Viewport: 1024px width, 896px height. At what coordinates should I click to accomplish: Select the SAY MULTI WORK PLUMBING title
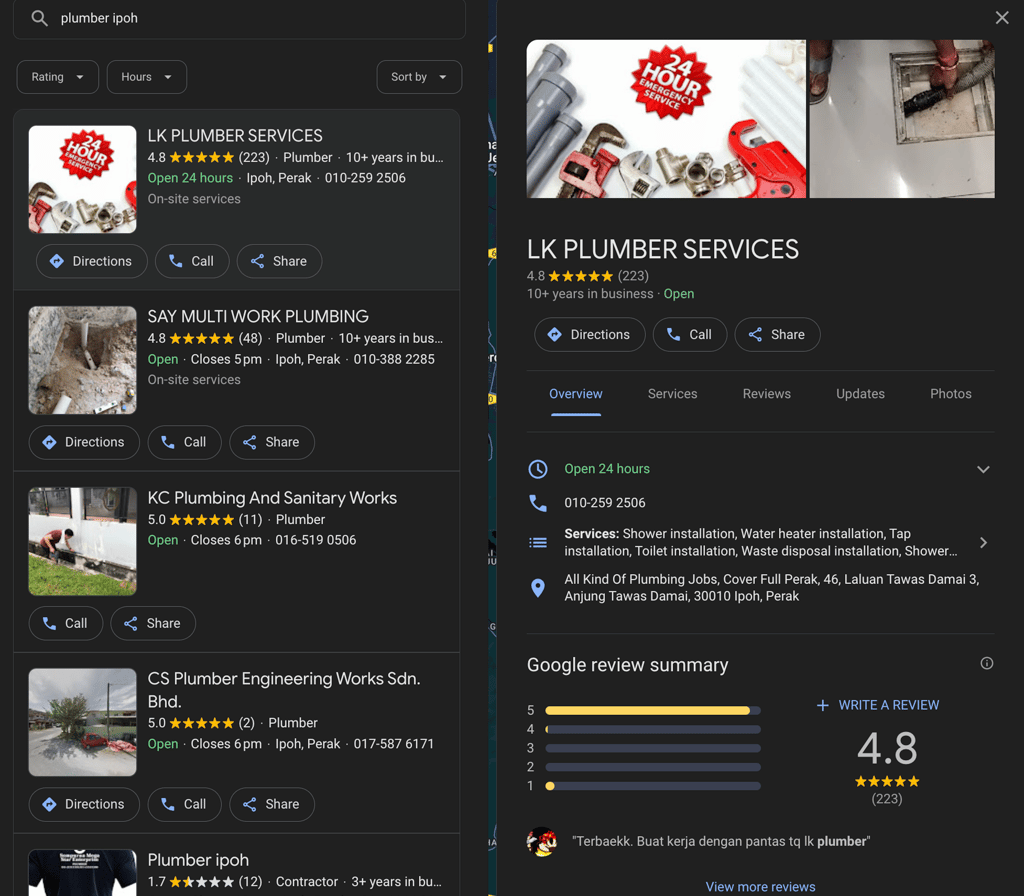pos(258,316)
